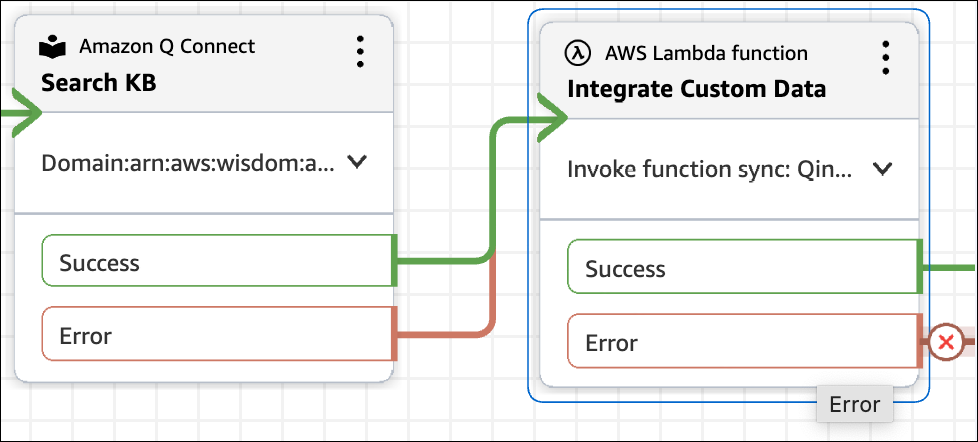The height and width of the screenshot is (442, 978).
Task: Remove the Integrate Custom Data error connection
Action: tap(946, 342)
